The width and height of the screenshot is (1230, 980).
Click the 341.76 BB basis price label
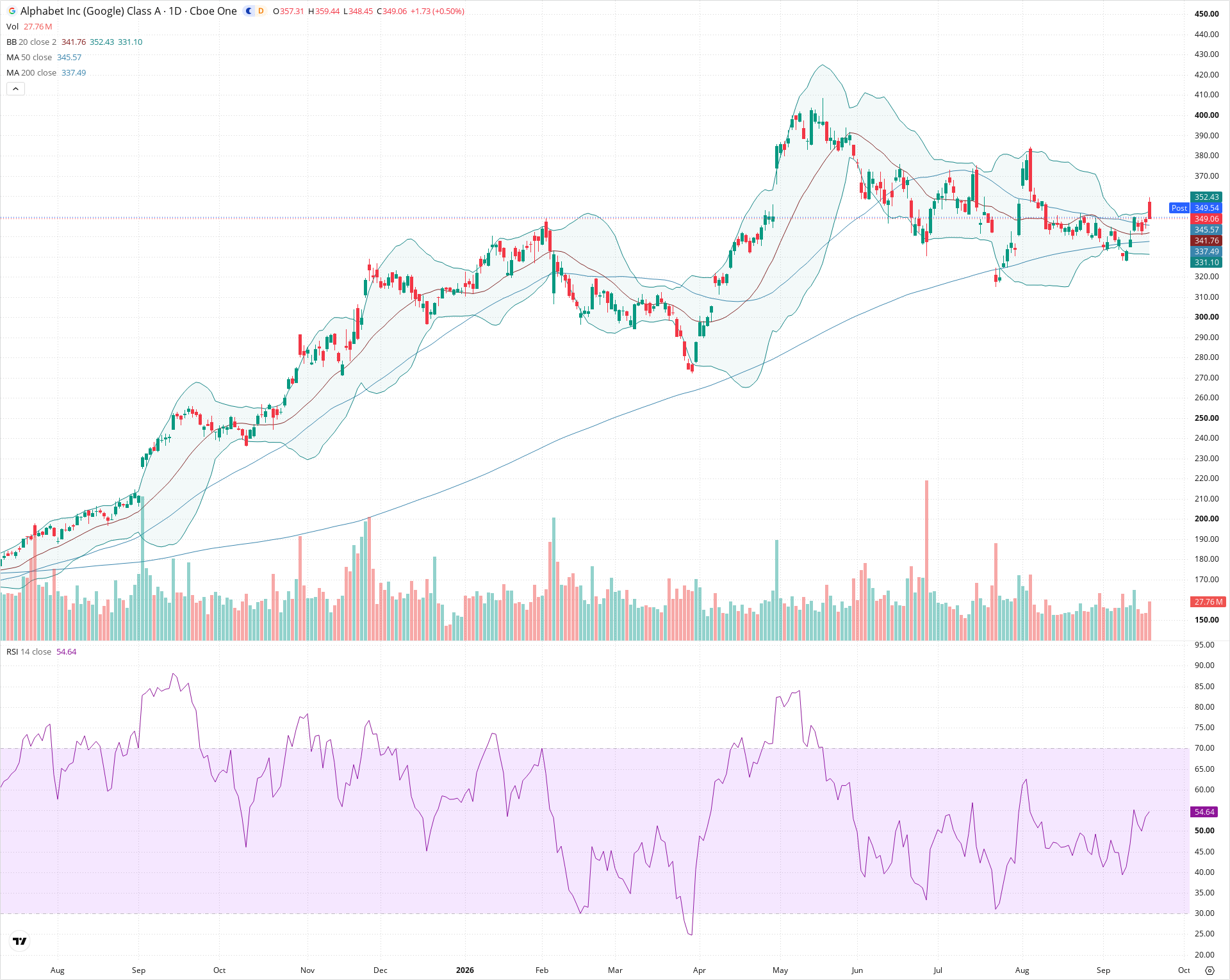pos(1207,241)
